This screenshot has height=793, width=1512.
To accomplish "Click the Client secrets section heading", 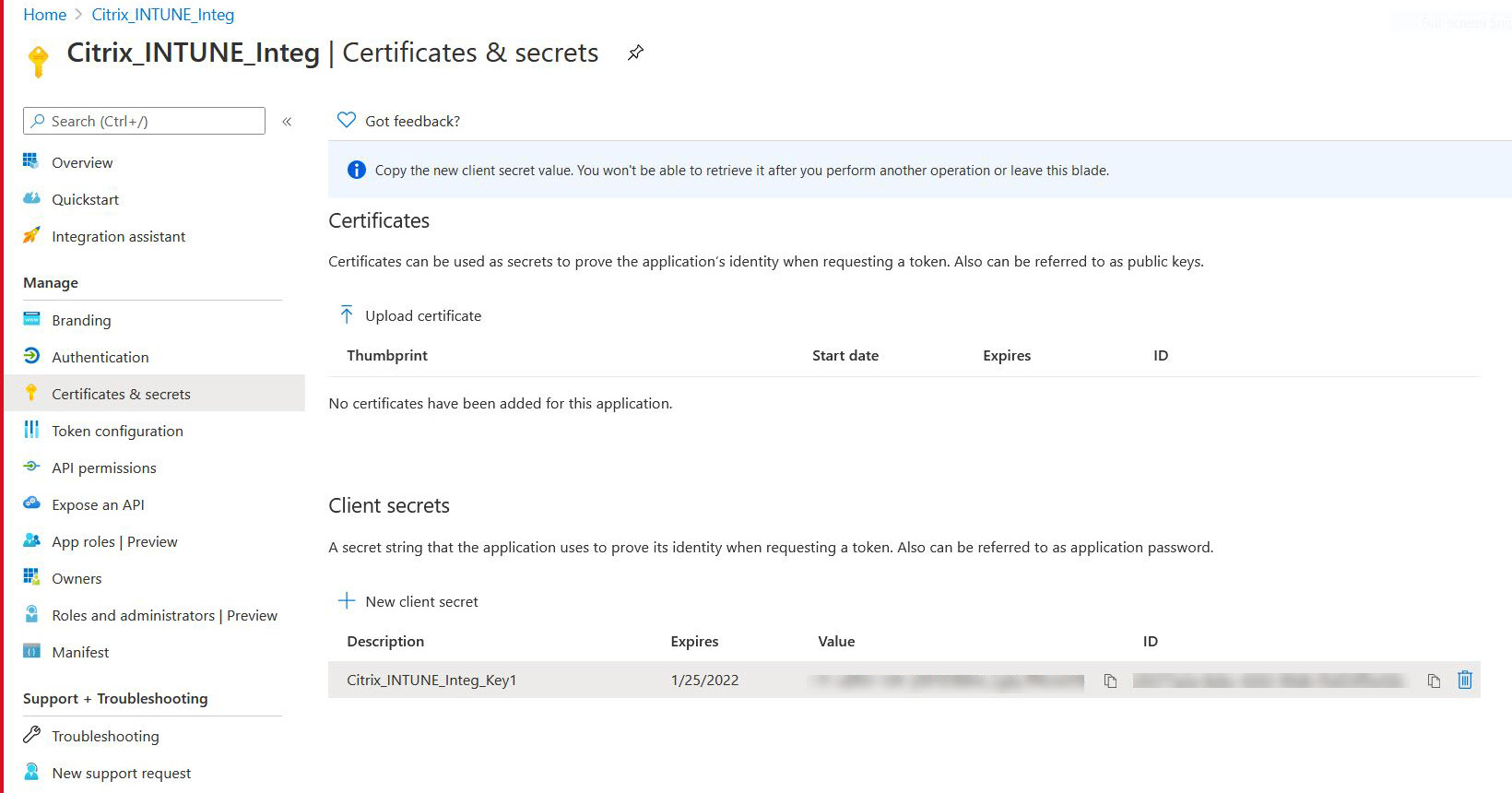I will point(389,505).
